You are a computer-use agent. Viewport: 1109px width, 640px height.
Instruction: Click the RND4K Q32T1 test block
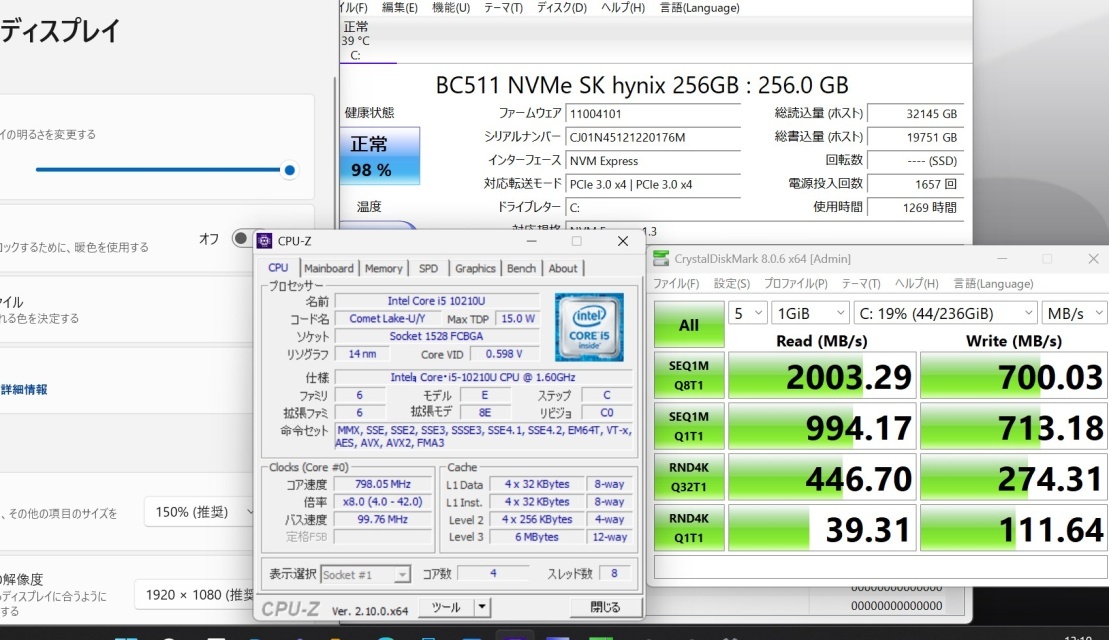pos(688,477)
